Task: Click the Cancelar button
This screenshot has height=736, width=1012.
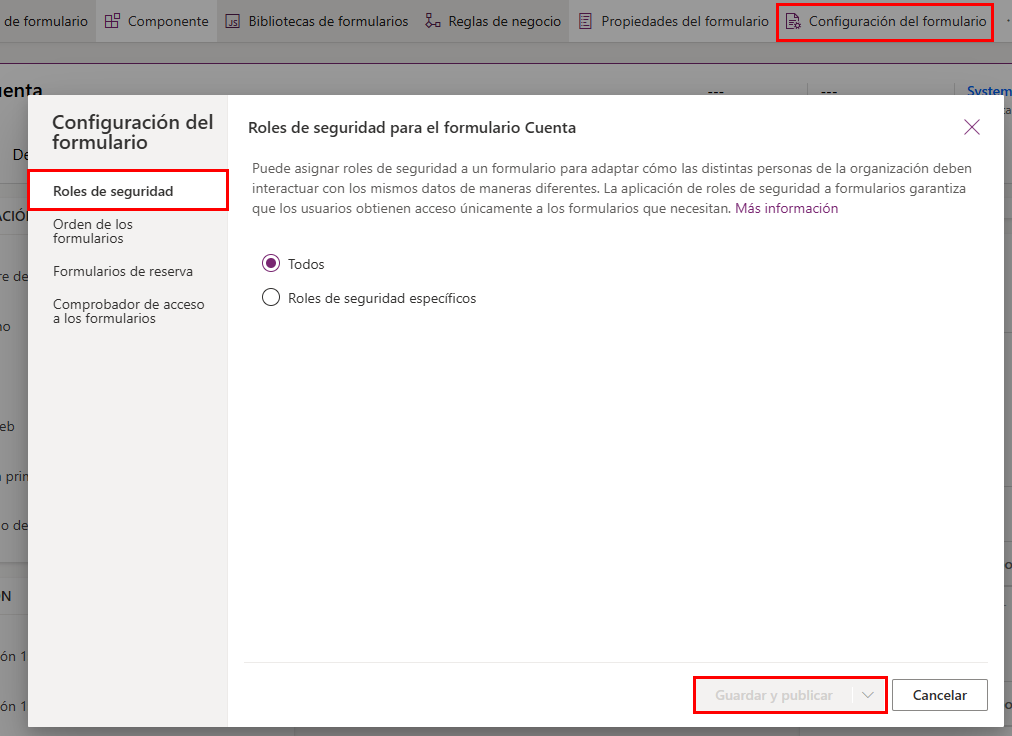Action: click(x=940, y=695)
